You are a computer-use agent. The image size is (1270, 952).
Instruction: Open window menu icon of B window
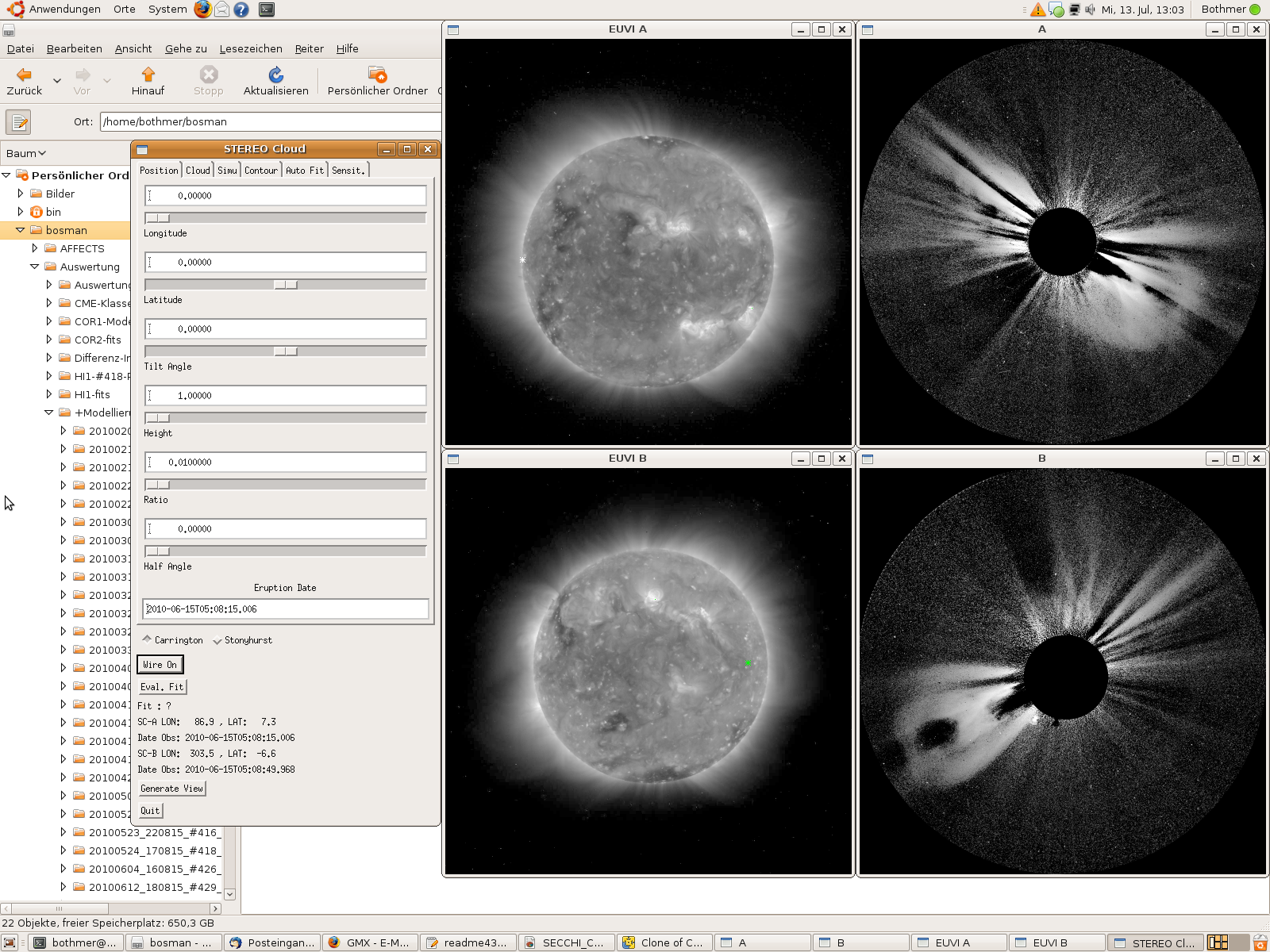point(868,459)
